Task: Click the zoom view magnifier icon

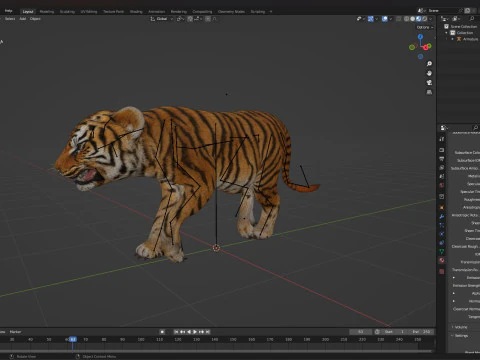Action: (429, 64)
